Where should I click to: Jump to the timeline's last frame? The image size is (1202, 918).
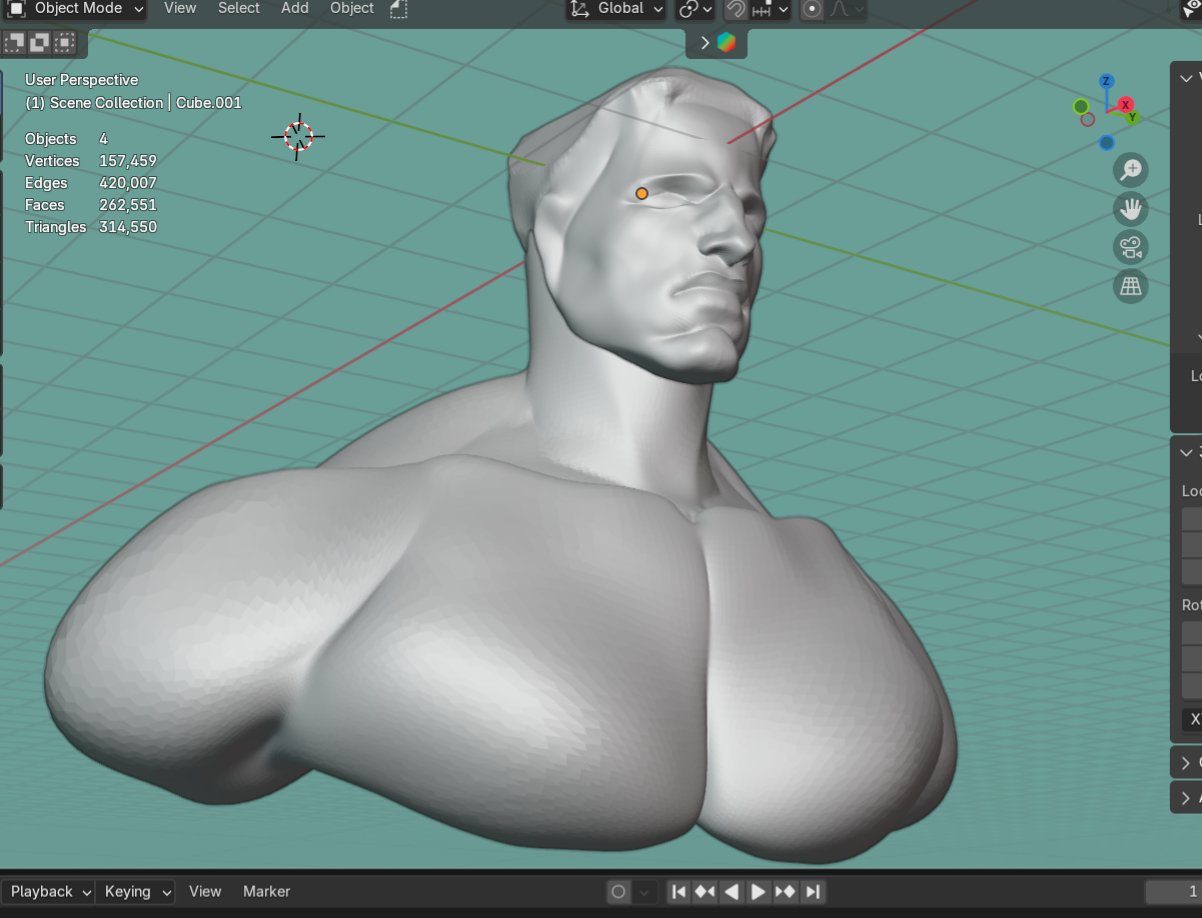click(x=813, y=892)
